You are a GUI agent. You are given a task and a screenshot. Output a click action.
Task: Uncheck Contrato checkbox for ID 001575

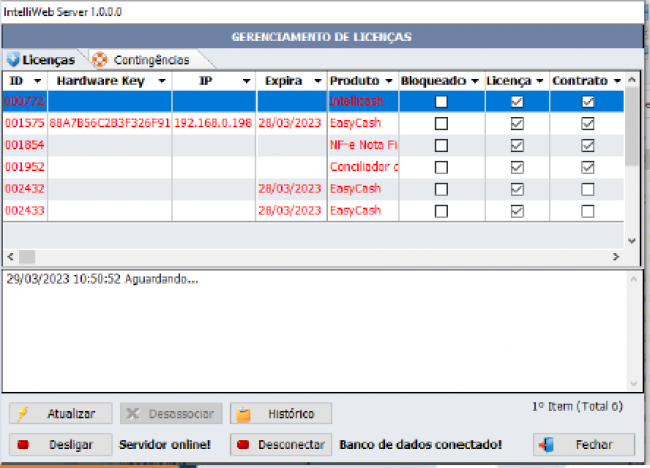point(587,124)
